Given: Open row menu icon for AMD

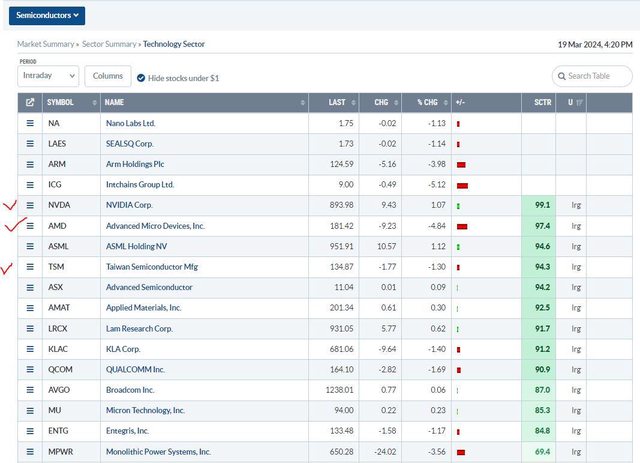Looking at the screenshot, I should click(x=30, y=226).
